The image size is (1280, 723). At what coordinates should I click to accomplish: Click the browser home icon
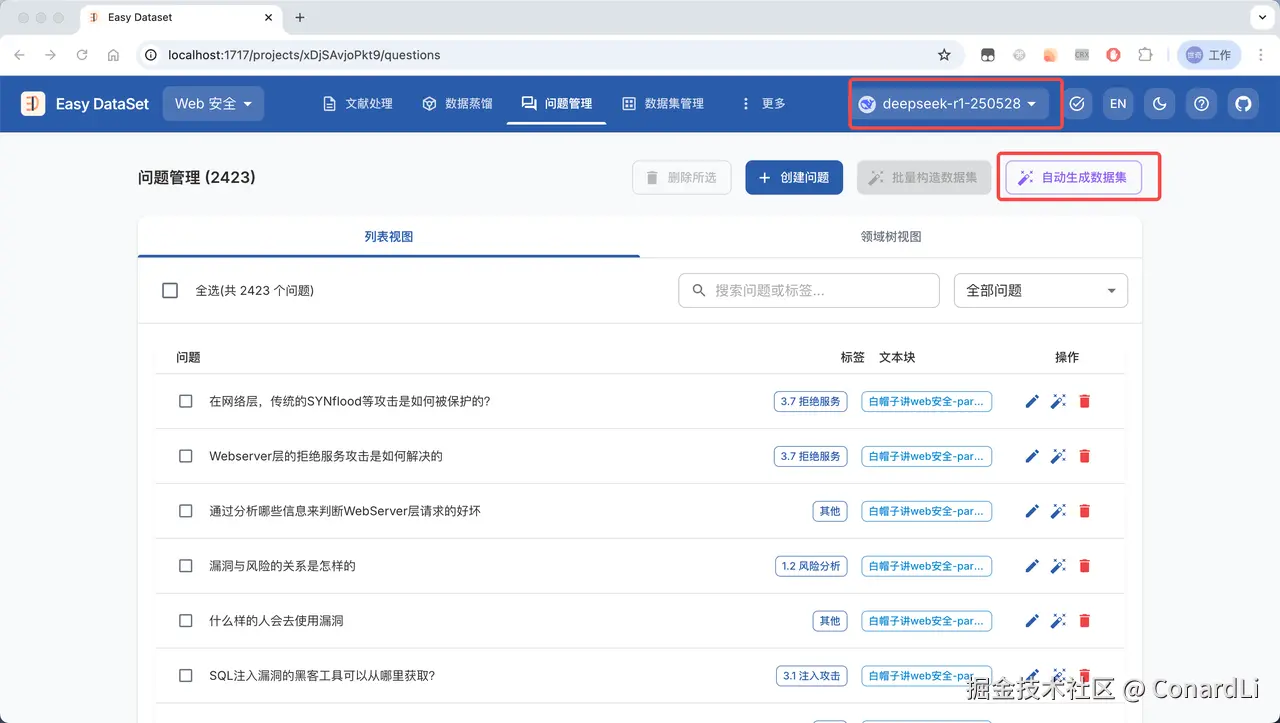coord(113,55)
